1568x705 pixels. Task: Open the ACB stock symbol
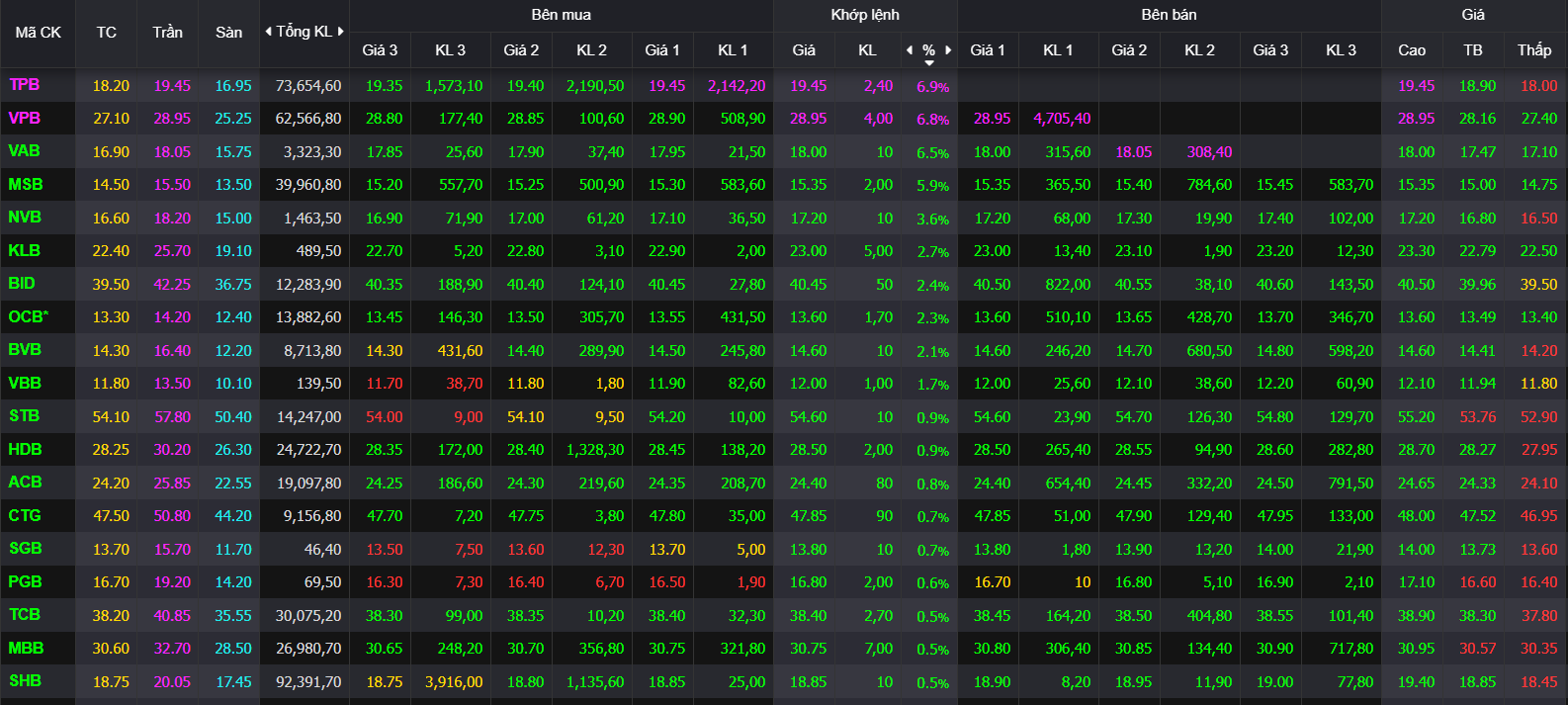pos(25,483)
